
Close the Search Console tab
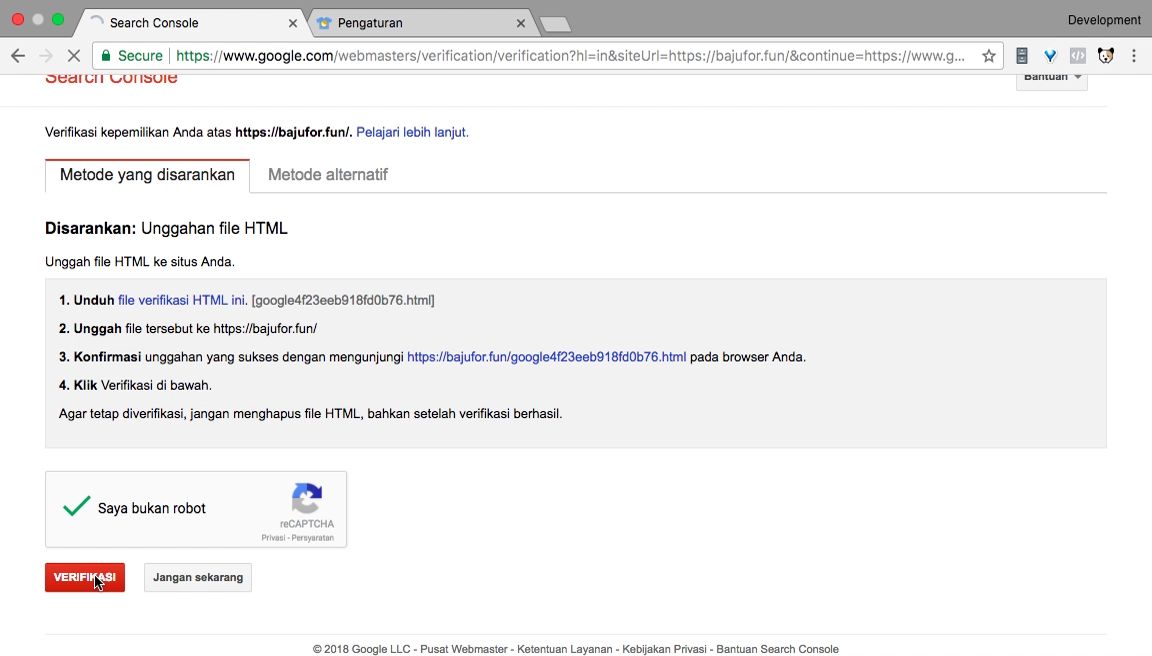[292, 23]
